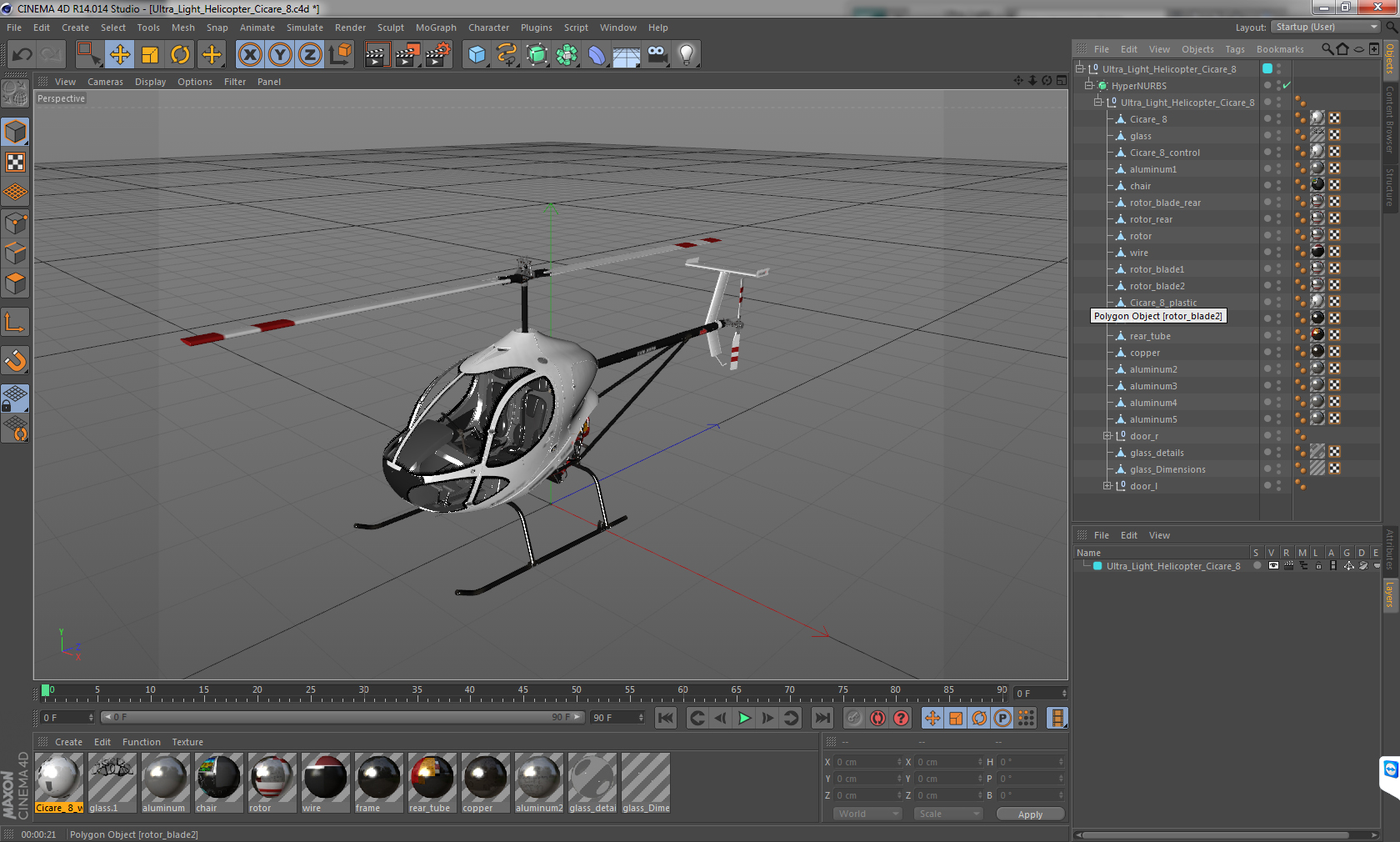Switch to Edges mode
The image size is (1400, 842).
16,253
